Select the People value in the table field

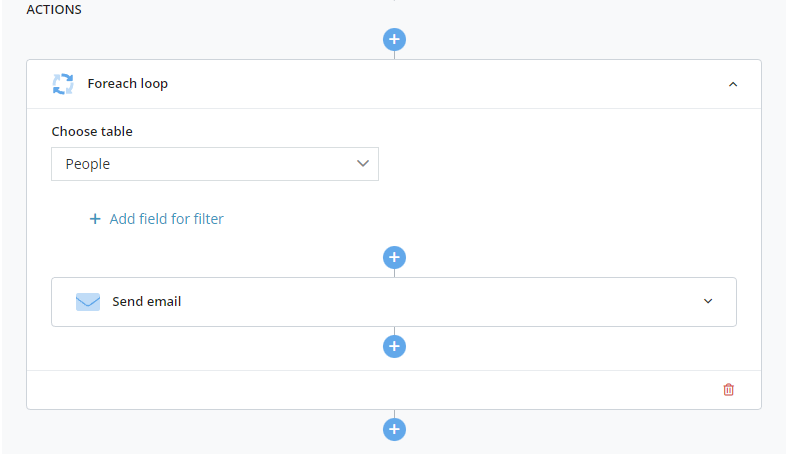pos(88,164)
